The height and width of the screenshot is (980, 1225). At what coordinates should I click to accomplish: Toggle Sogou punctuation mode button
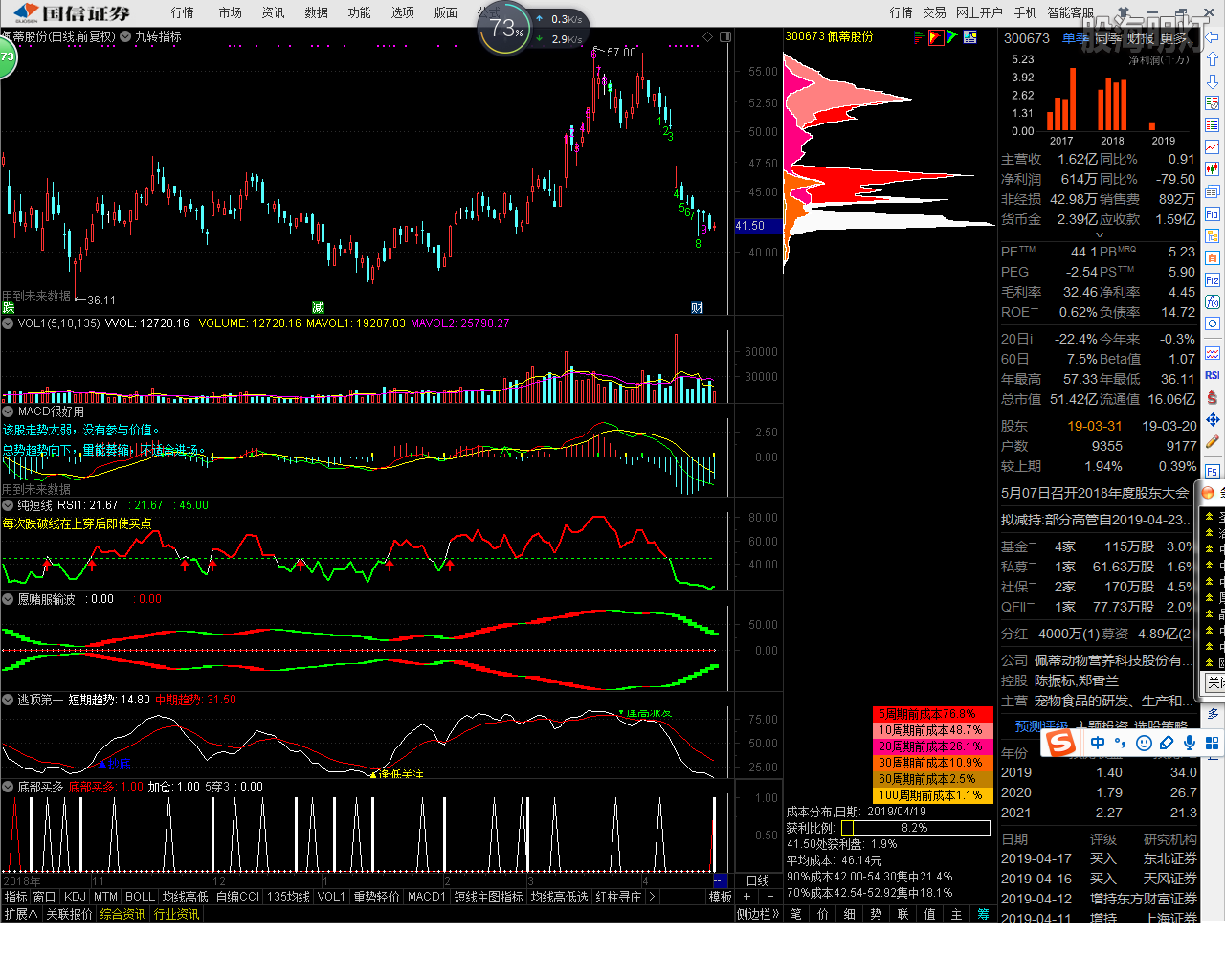coord(1121,743)
